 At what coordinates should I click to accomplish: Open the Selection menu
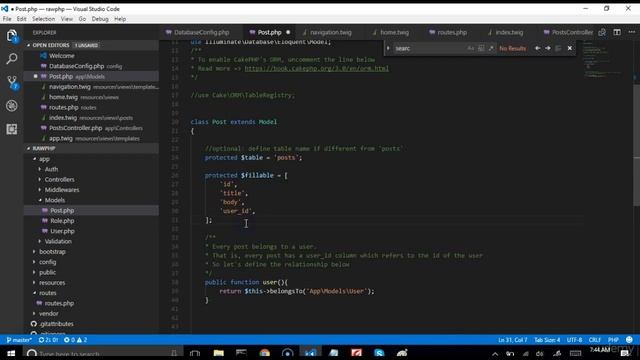pos(43,19)
